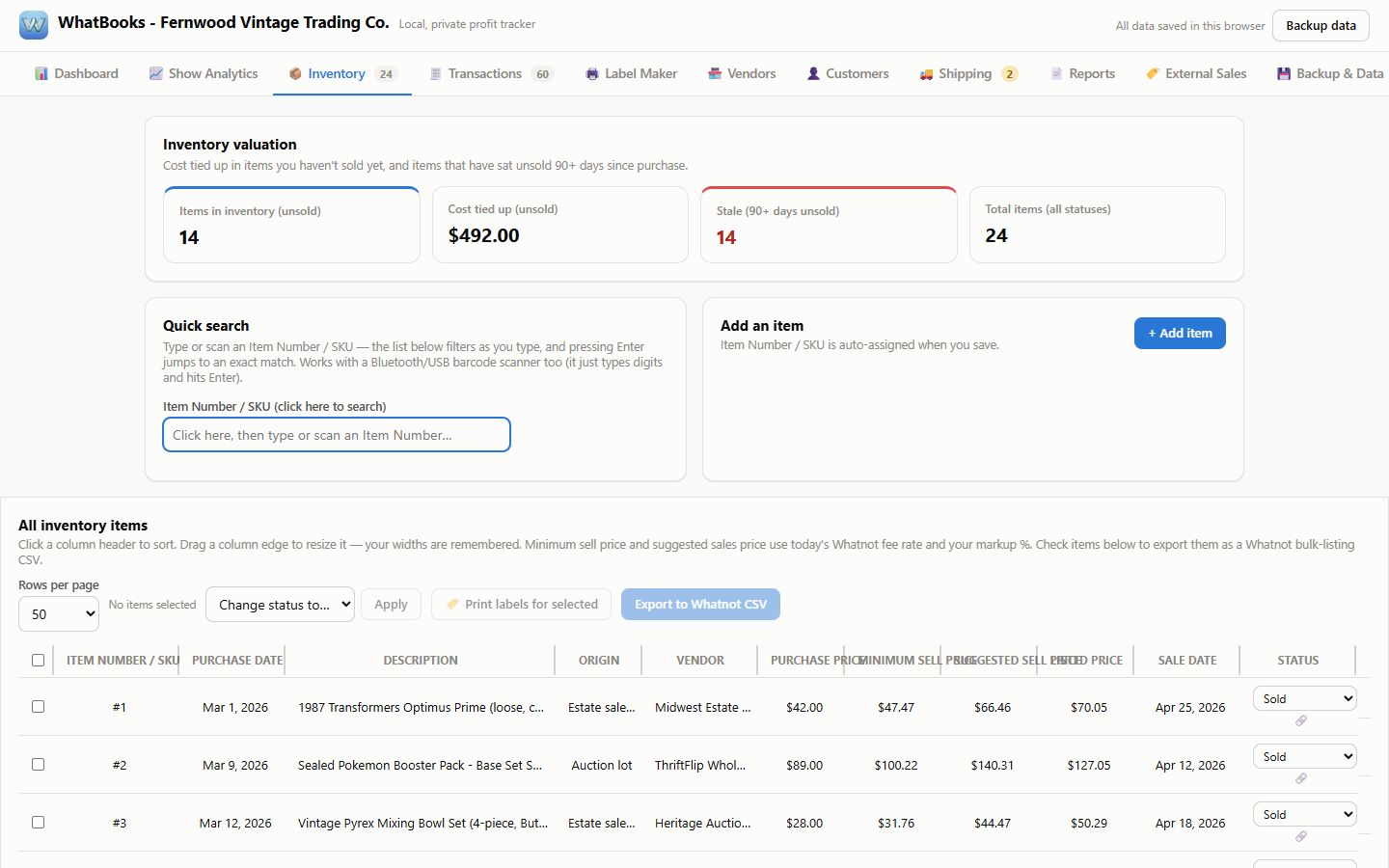1389x868 pixels.
Task: Click the Reports document icon
Action: click(1056, 73)
